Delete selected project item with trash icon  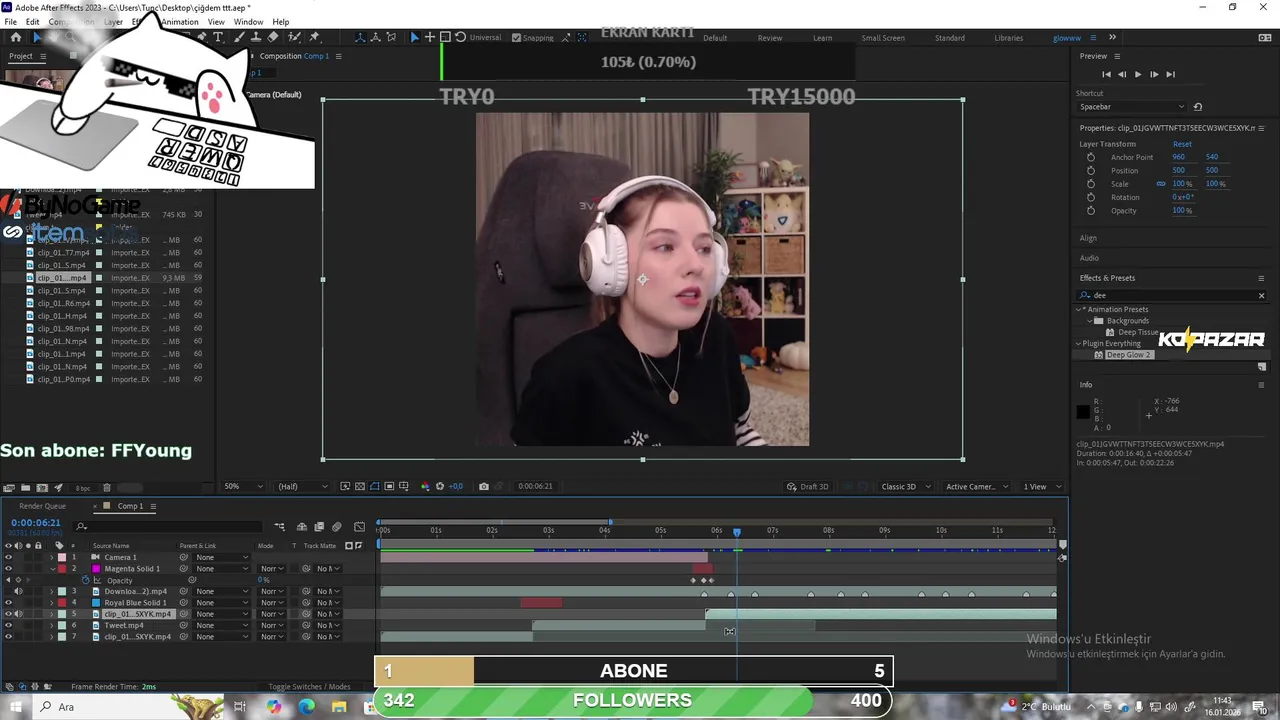pos(107,487)
